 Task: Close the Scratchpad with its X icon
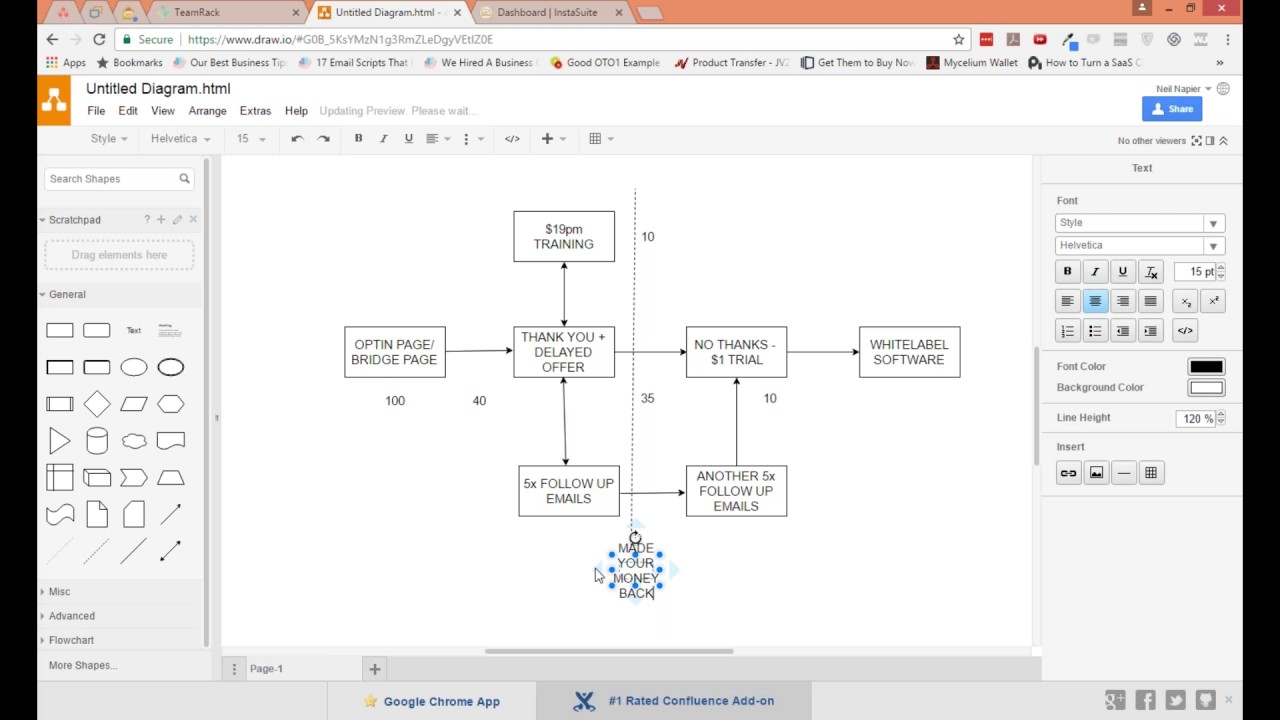pyautogui.click(x=193, y=220)
